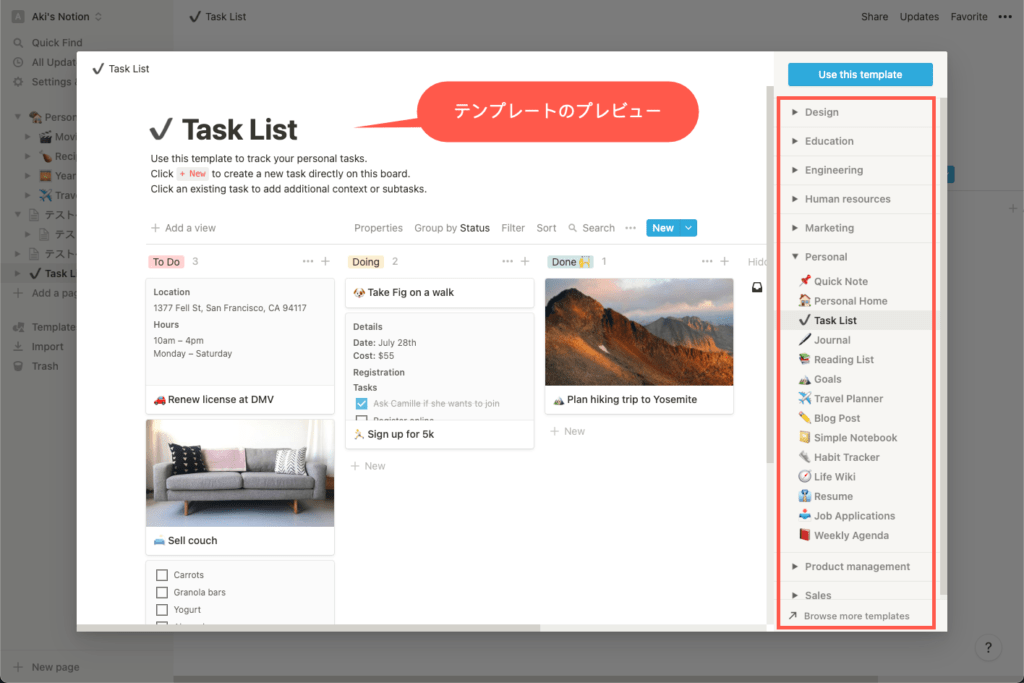This screenshot has width=1024, height=683.
Task: Click Add a view
Action: [184, 228]
